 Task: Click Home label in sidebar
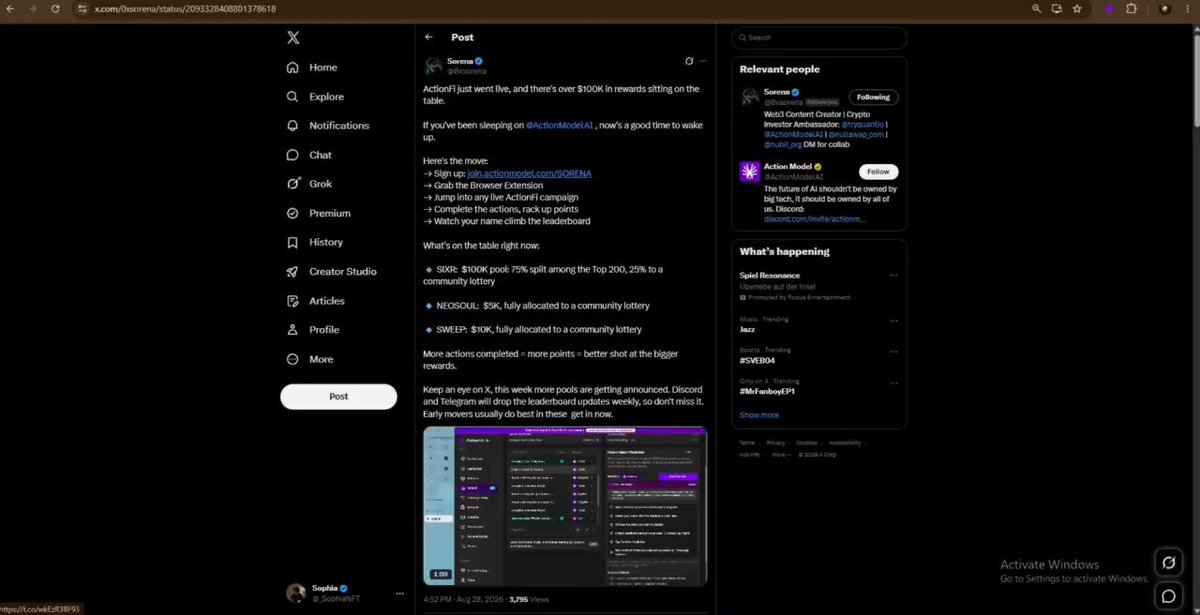pos(323,68)
